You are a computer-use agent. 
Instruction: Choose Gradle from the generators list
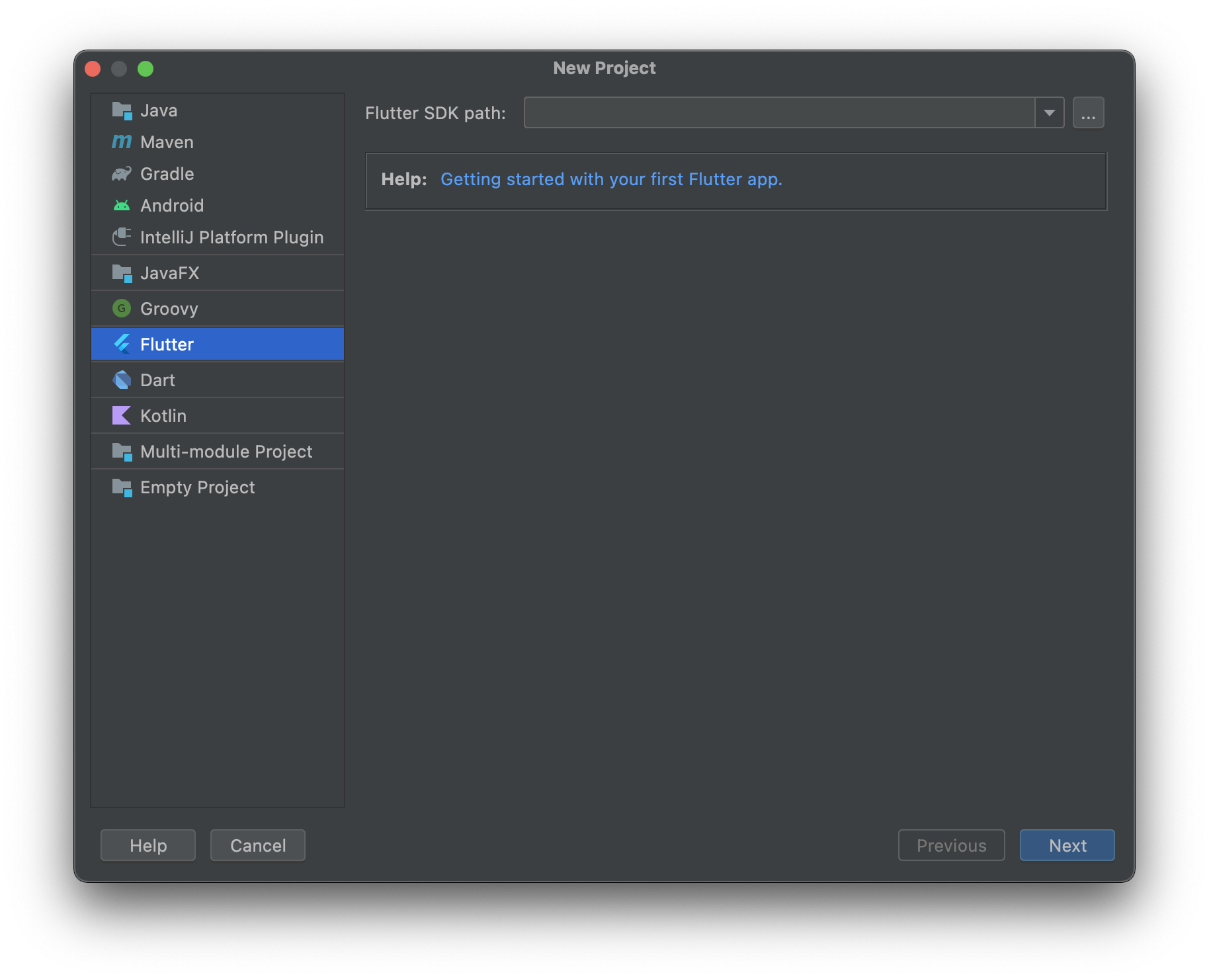pos(218,174)
